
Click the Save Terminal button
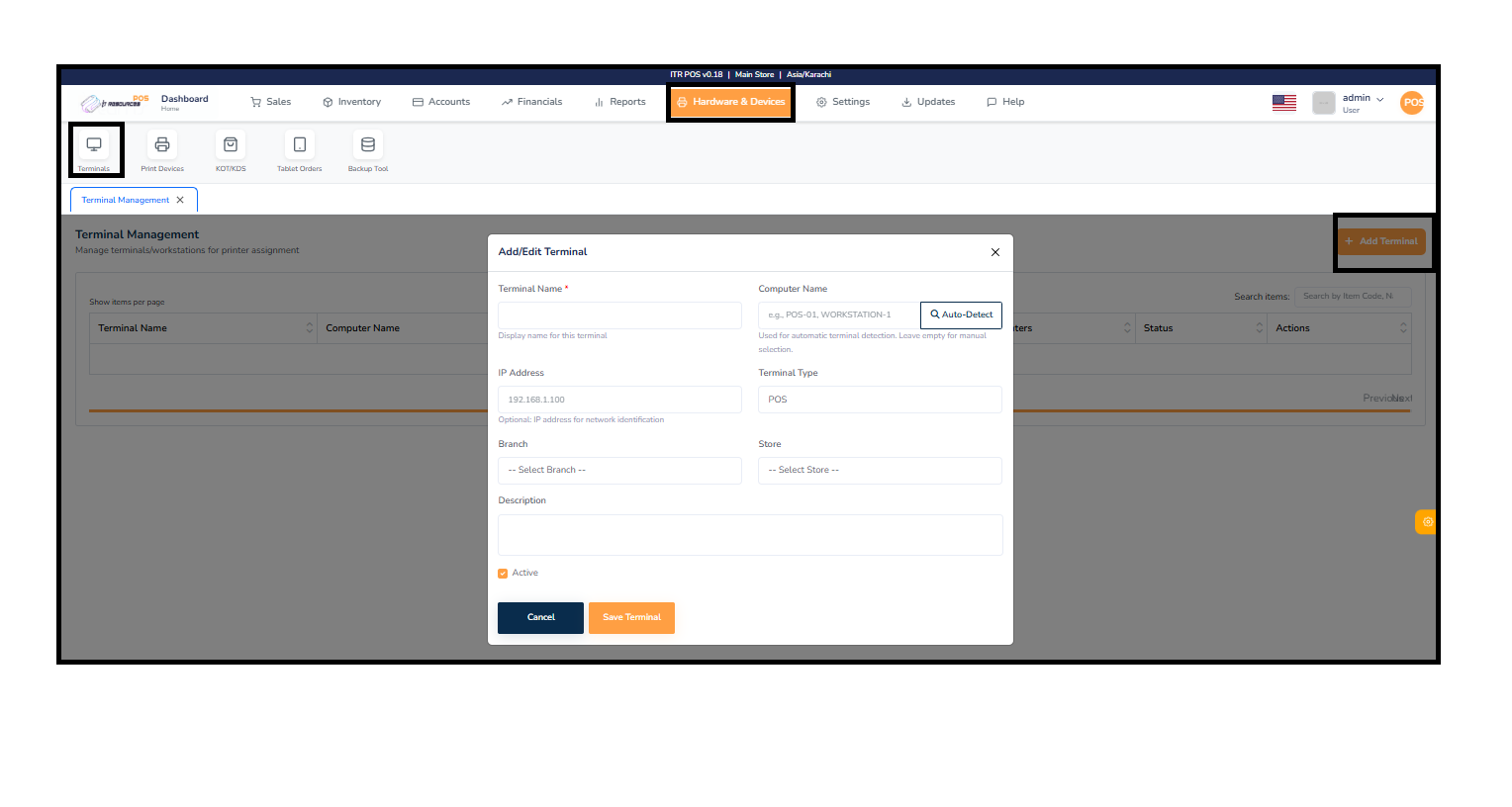(631, 617)
